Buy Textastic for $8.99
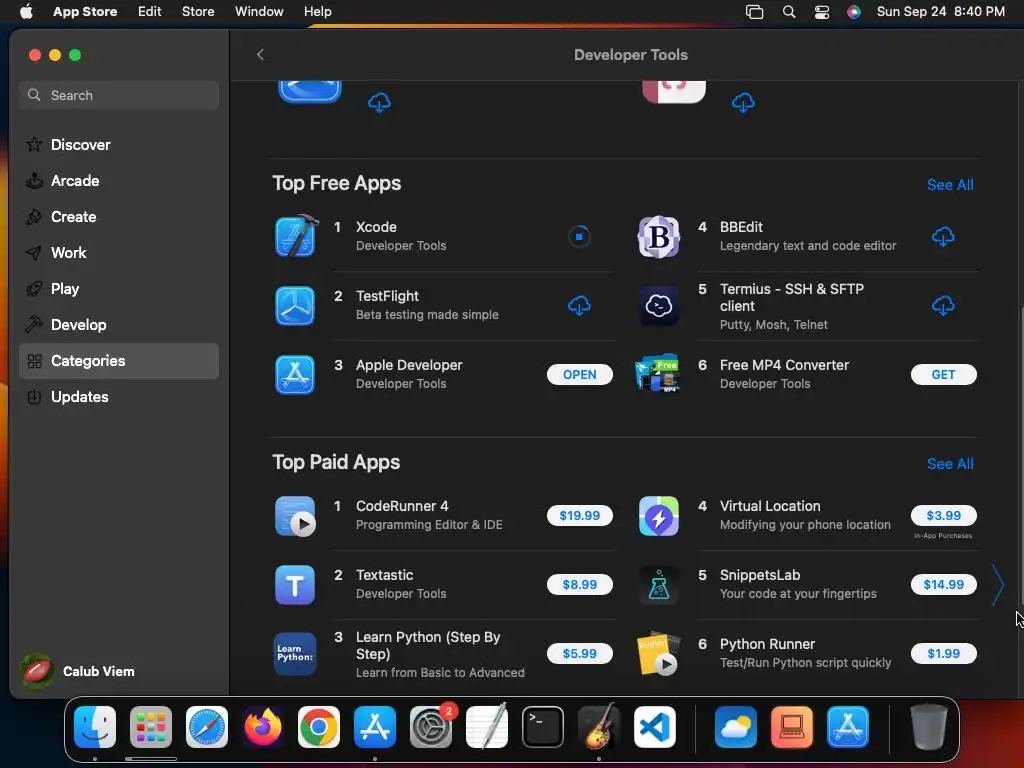This screenshot has width=1024, height=768. tap(579, 584)
